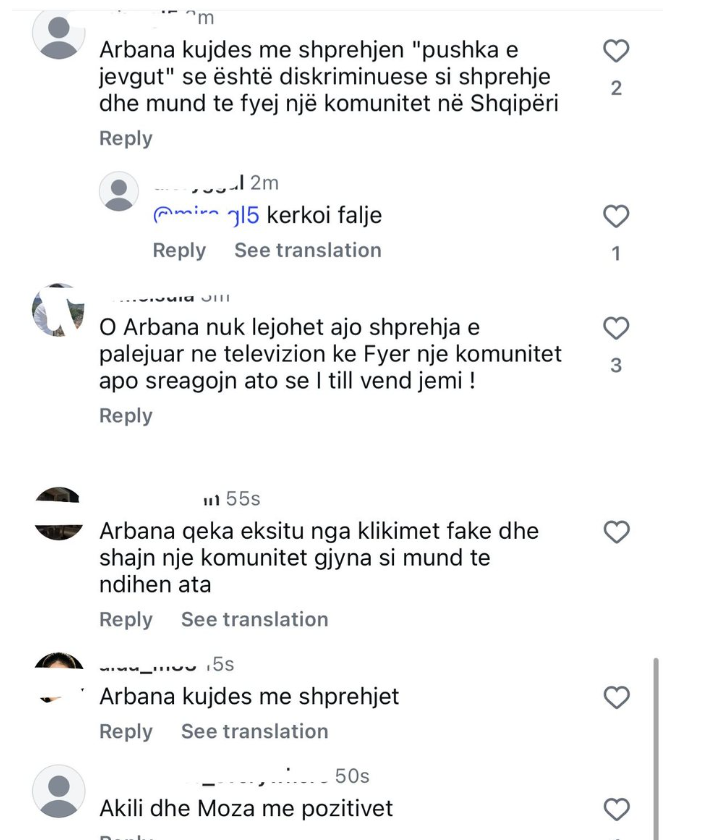Like the "pushka e jevgut" comment
Image resolution: width=704 pixels, height=840 pixels.
pos(617,51)
